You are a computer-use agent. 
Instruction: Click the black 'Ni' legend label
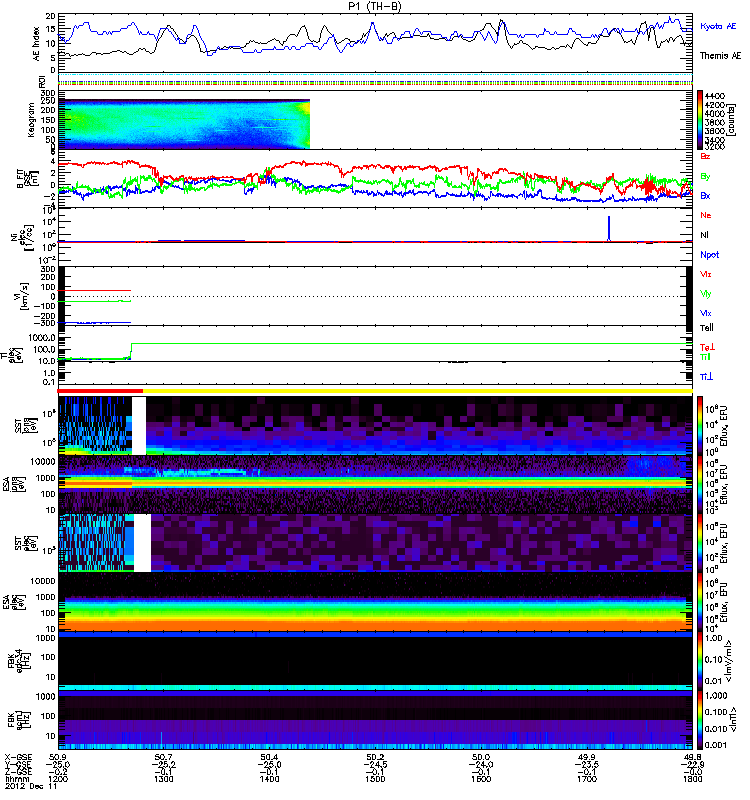point(704,235)
